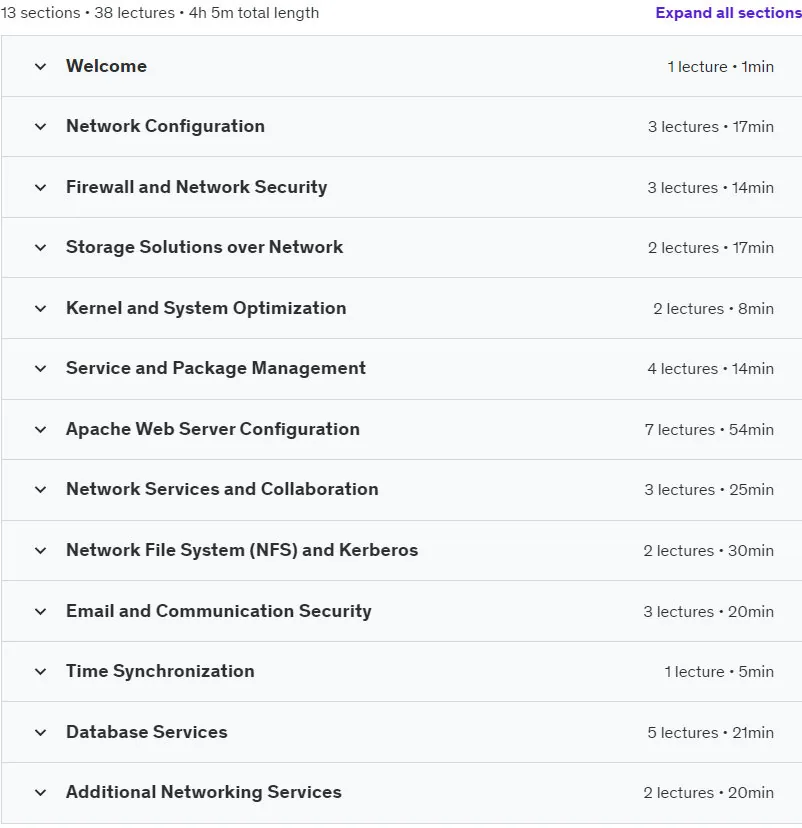Click the 7 lectures • 54min label

click(x=709, y=430)
